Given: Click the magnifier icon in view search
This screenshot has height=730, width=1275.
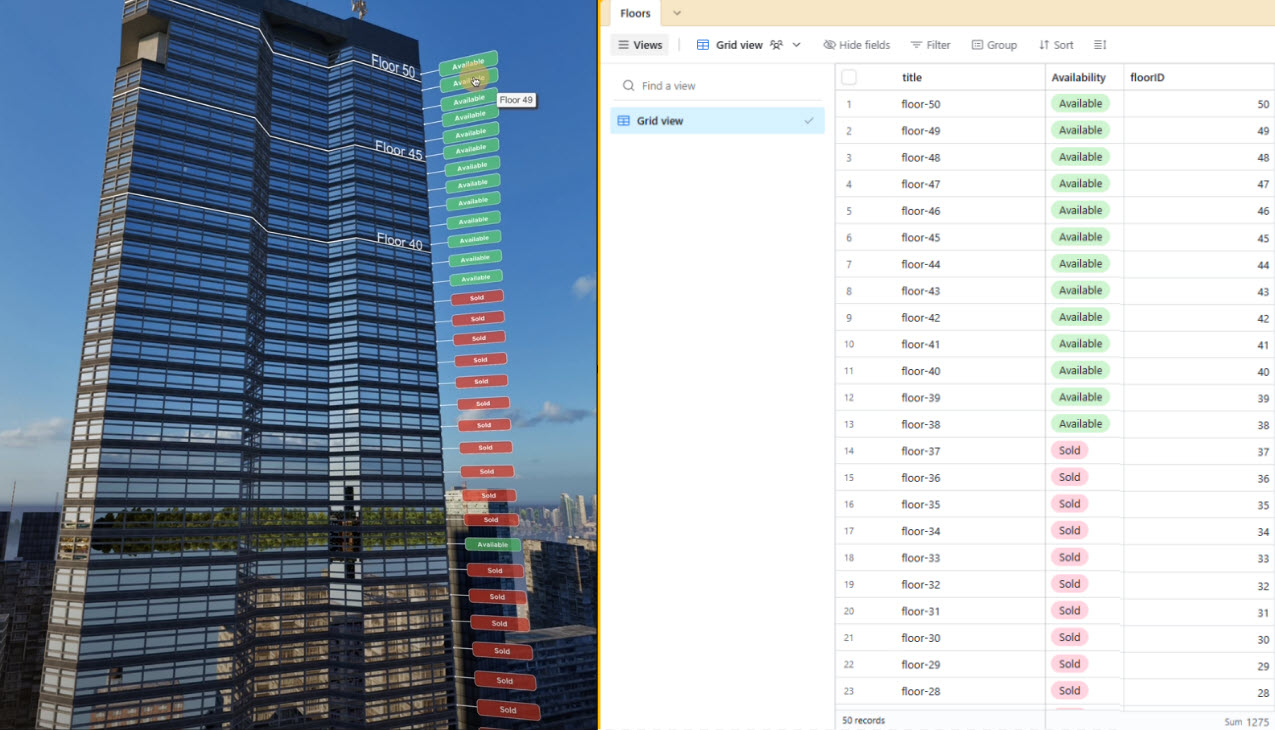Looking at the screenshot, I should click(629, 86).
